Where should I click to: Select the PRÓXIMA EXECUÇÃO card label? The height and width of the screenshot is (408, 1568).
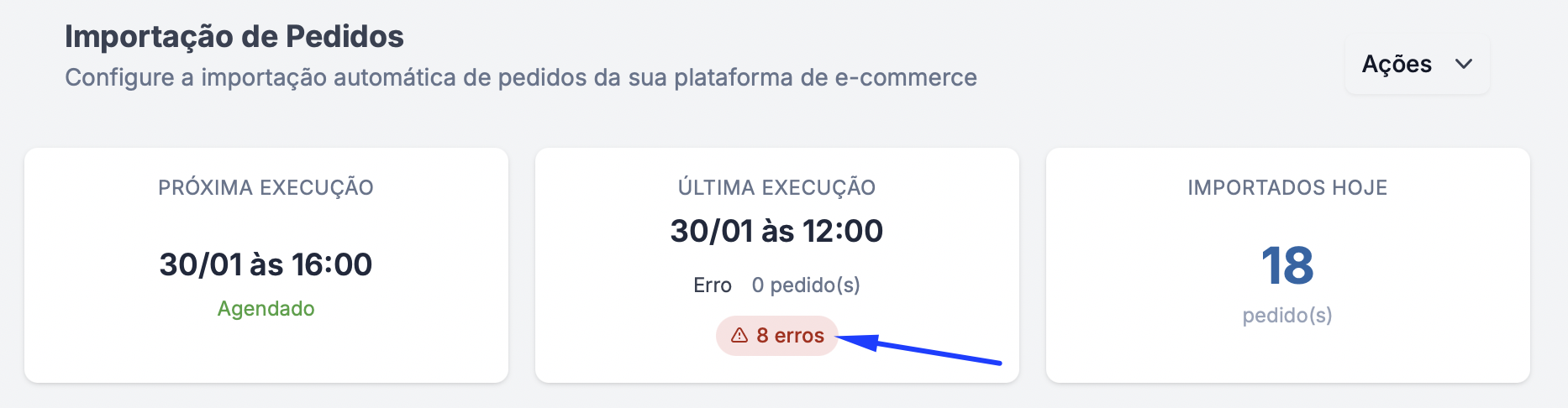(x=266, y=187)
